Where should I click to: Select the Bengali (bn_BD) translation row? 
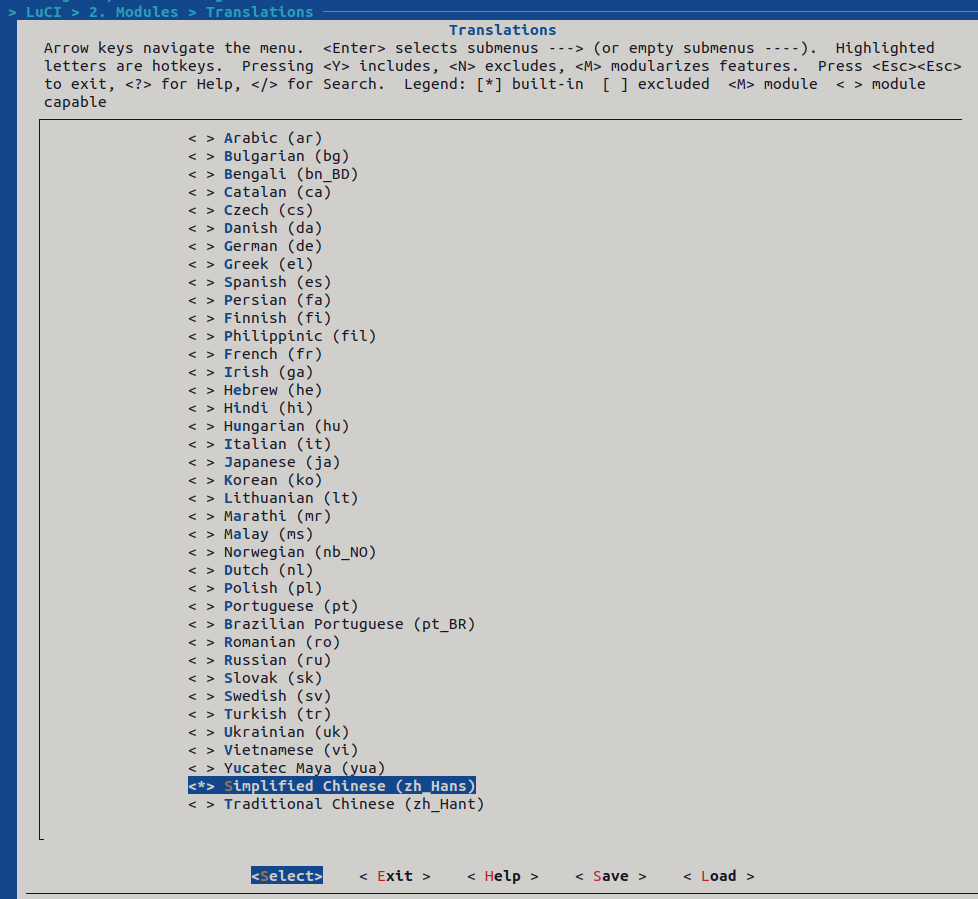[x=273, y=174]
